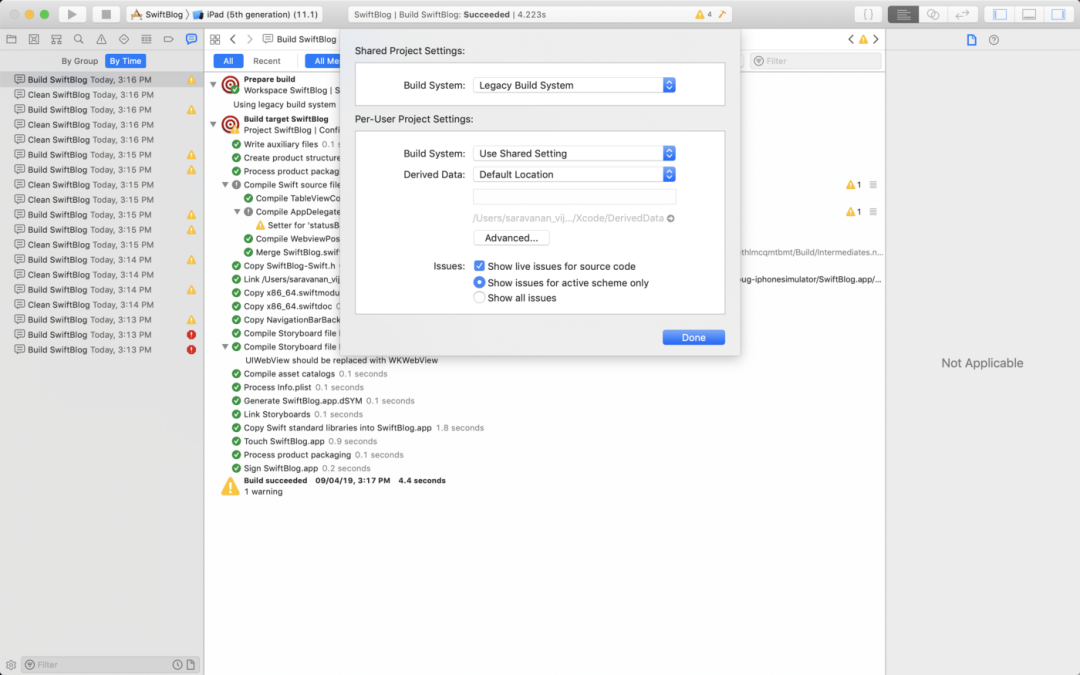Select the Assistant editor icon
This screenshot has height=675, width=1080.
933,14
